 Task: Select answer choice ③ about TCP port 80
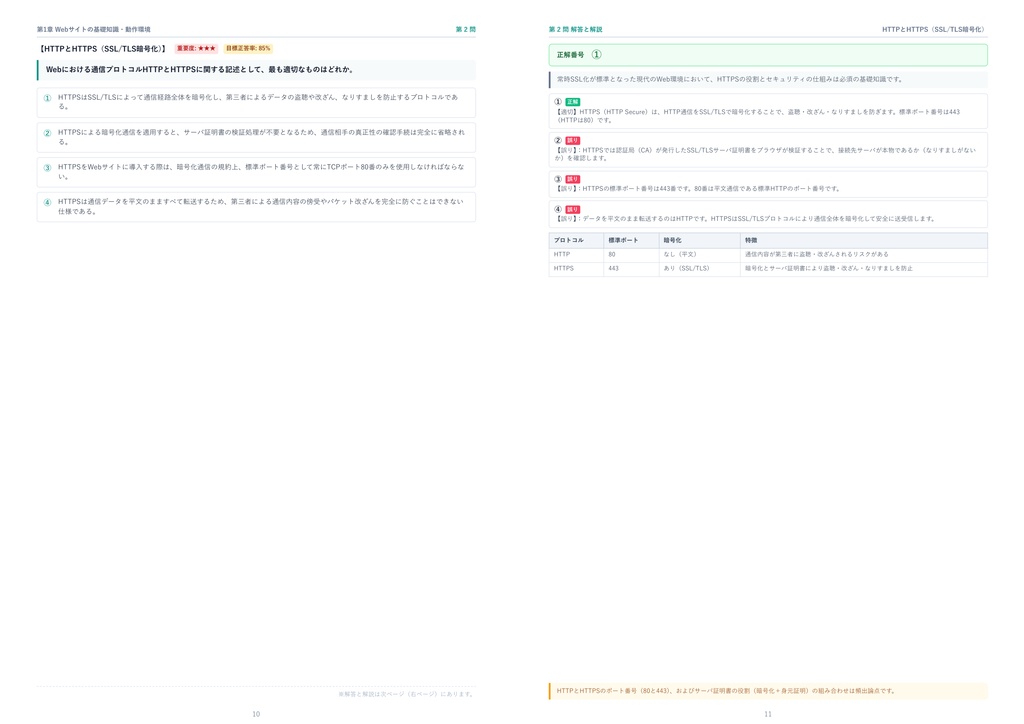coord(256,172)
